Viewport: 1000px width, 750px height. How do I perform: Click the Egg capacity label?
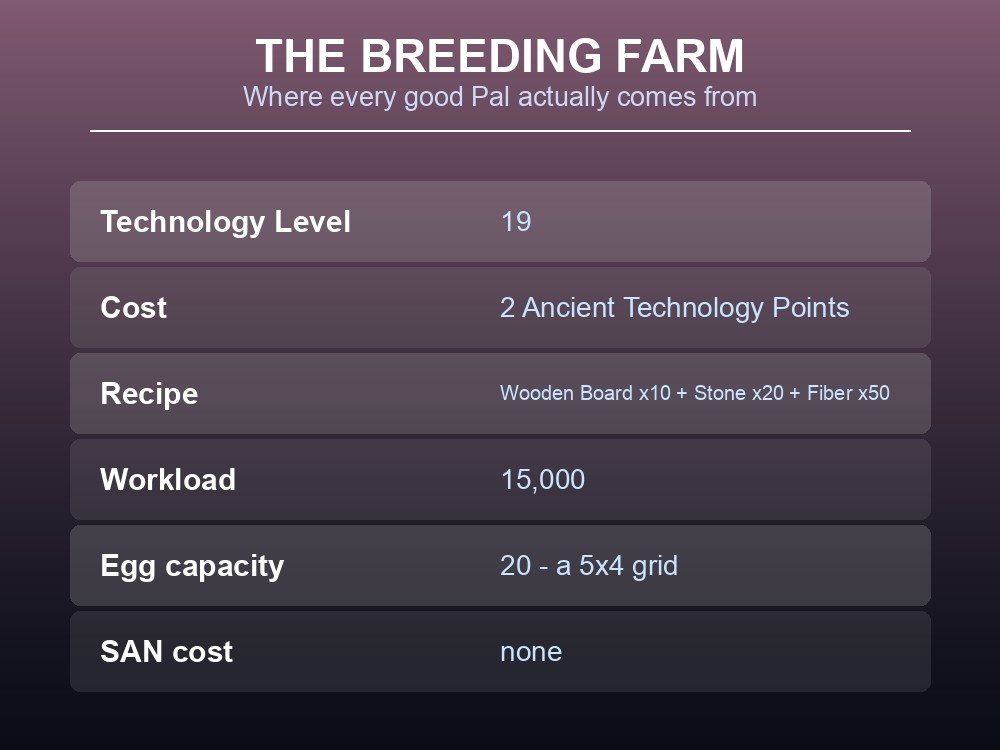coord(192,566)
